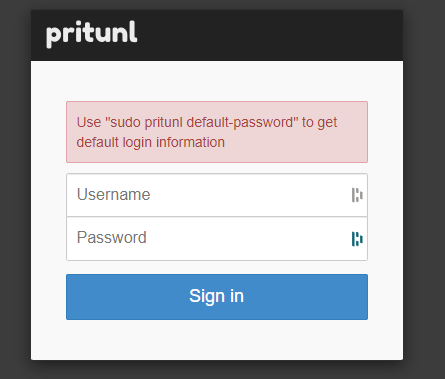Open autofill icon at right of Username box
The height and width of the screenshot is (379, 445).
[357, 195]
